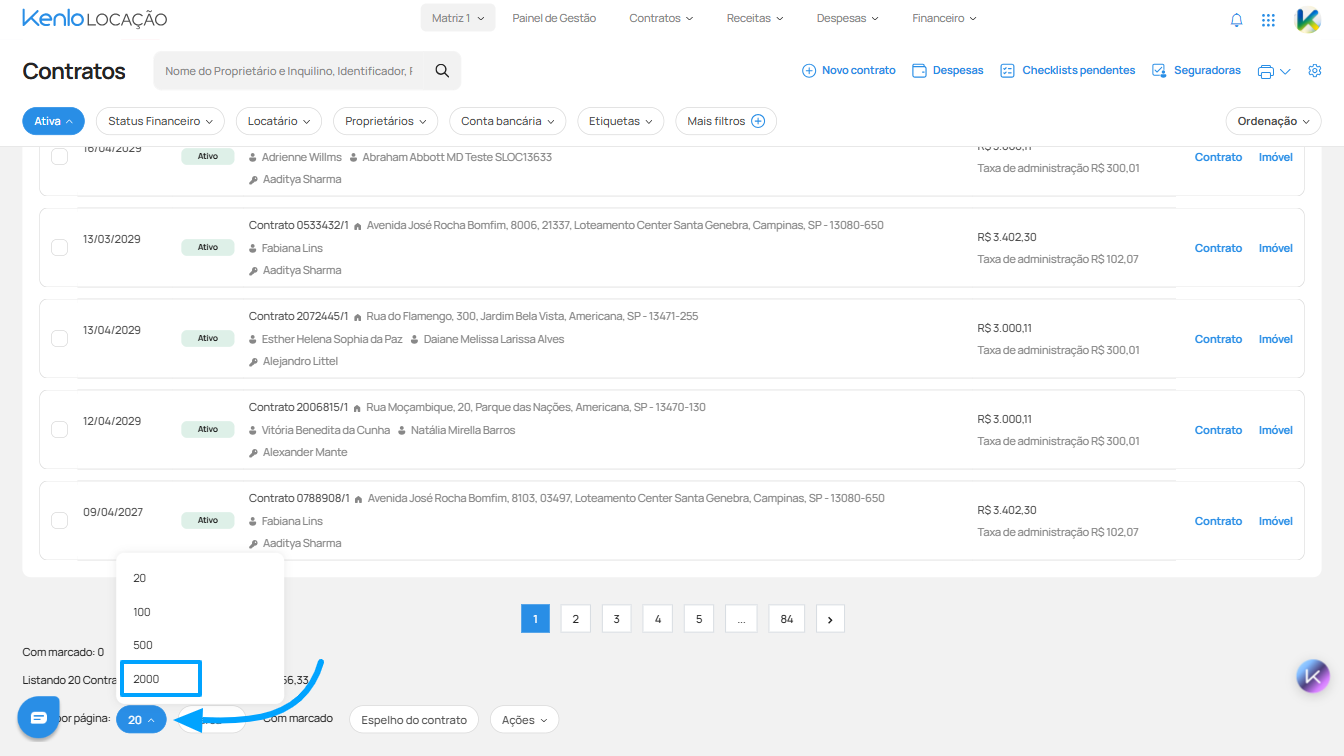Go to page 3
The image size is (1344, 756).
click(x=616, y=619)
